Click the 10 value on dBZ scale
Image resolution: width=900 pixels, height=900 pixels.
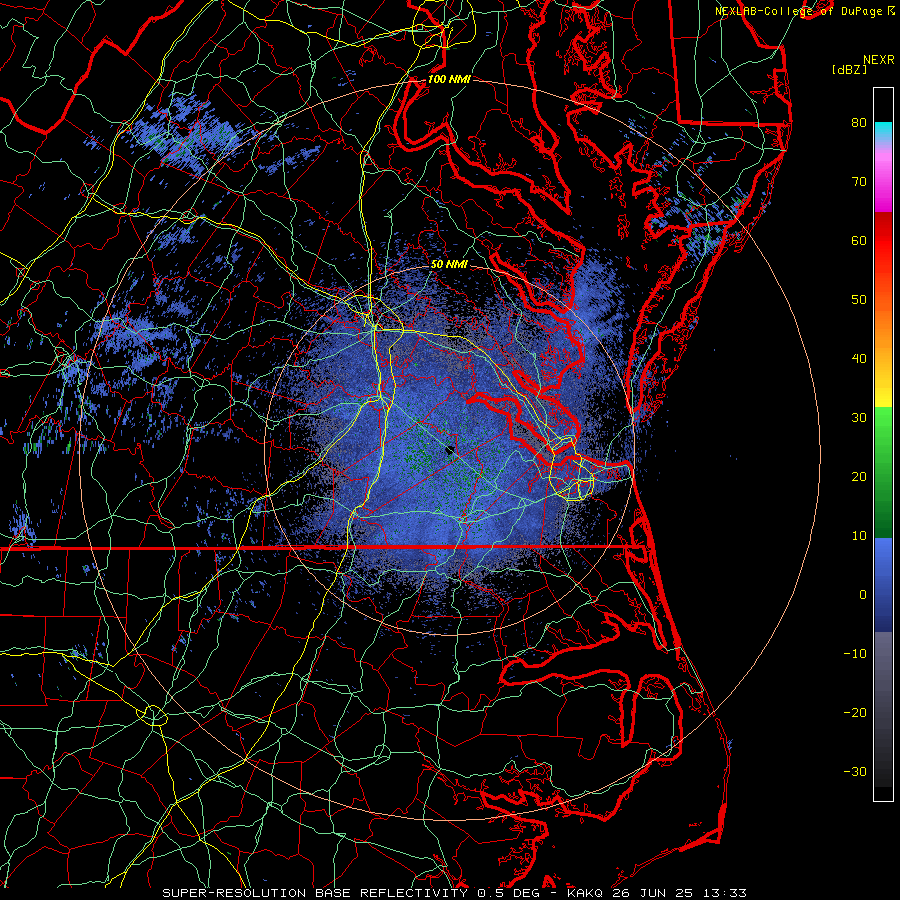pyautogui.click(x=859, y=536)
